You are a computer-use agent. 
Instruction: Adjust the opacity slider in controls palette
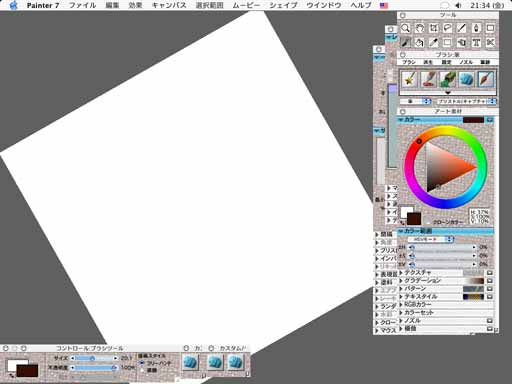(94, 367)
